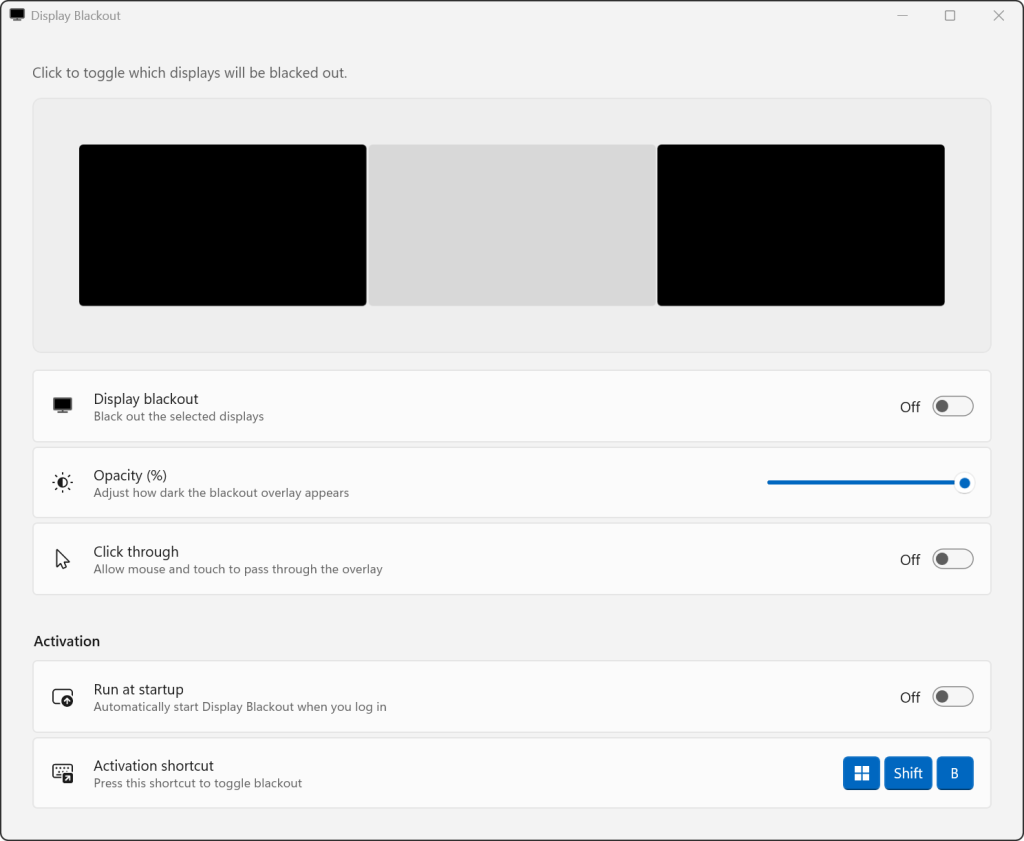
Task: Click the Opacity slider handle
Action: (963, 482)
